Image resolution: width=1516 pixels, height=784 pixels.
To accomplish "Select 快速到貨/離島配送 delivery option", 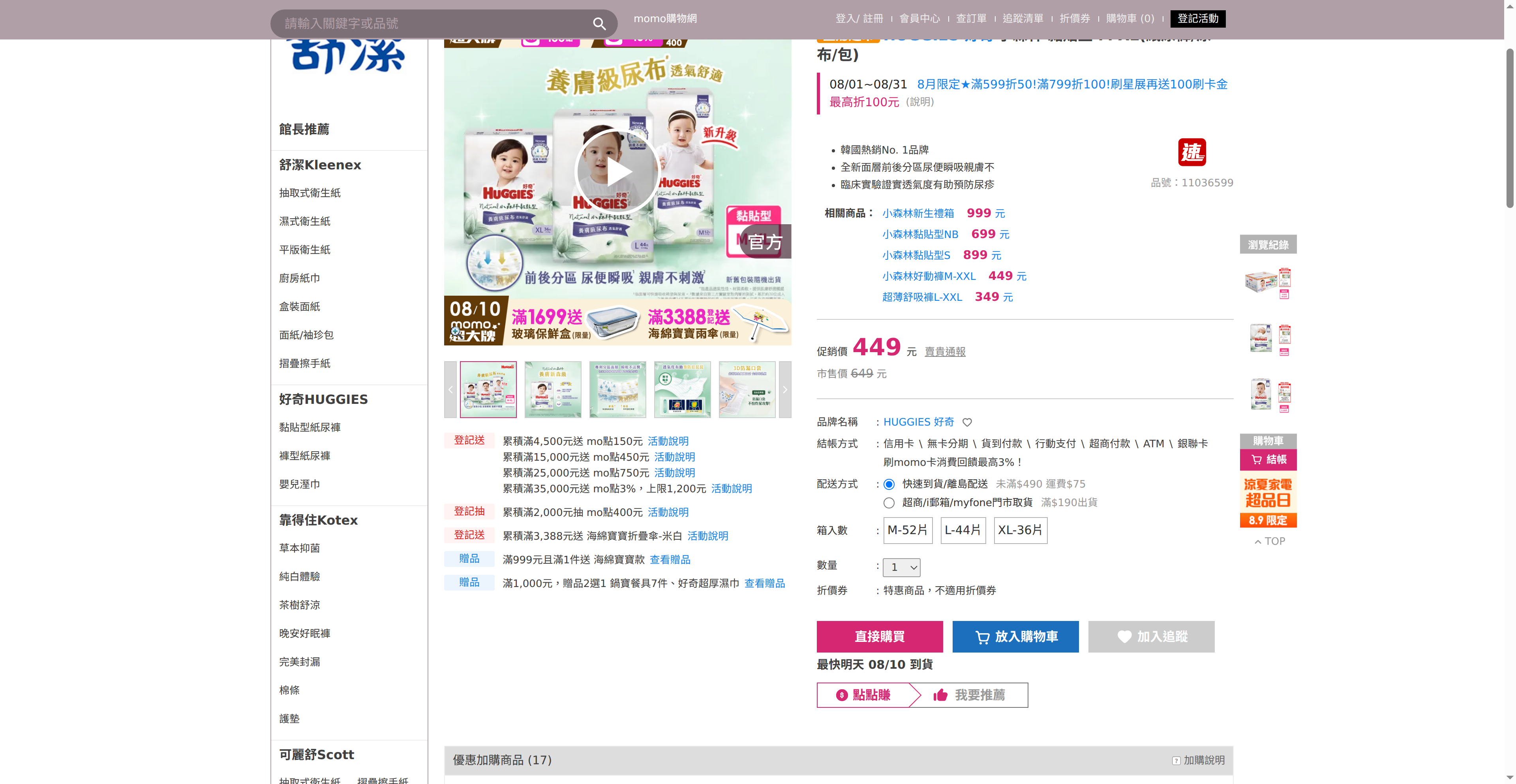I will [x=889, y=484].
